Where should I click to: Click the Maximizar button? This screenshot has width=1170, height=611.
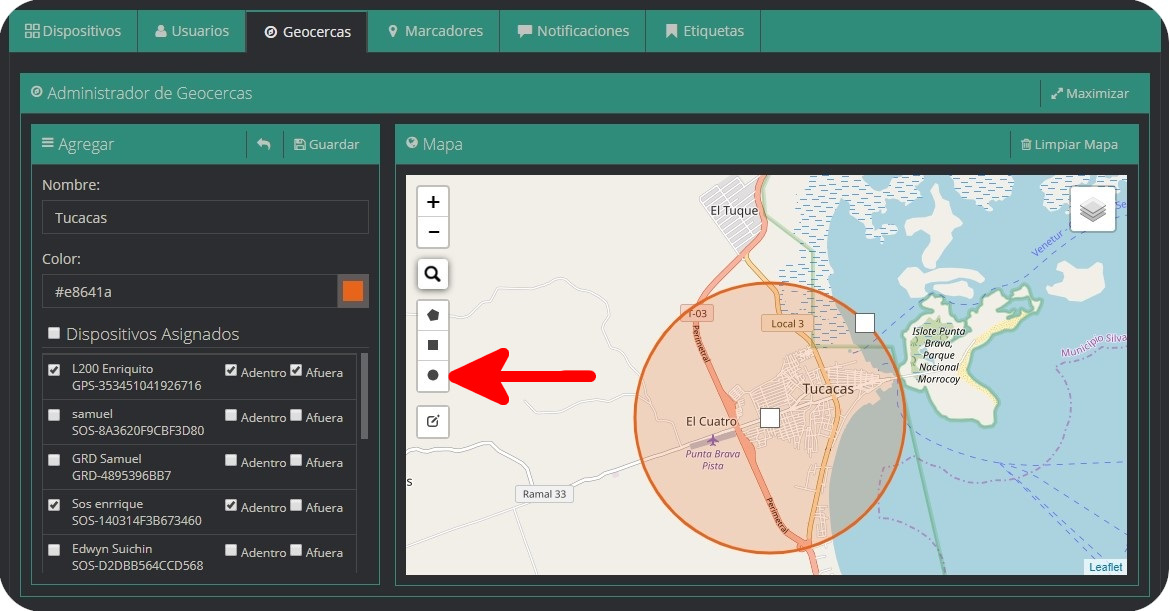click(1089, 93)
